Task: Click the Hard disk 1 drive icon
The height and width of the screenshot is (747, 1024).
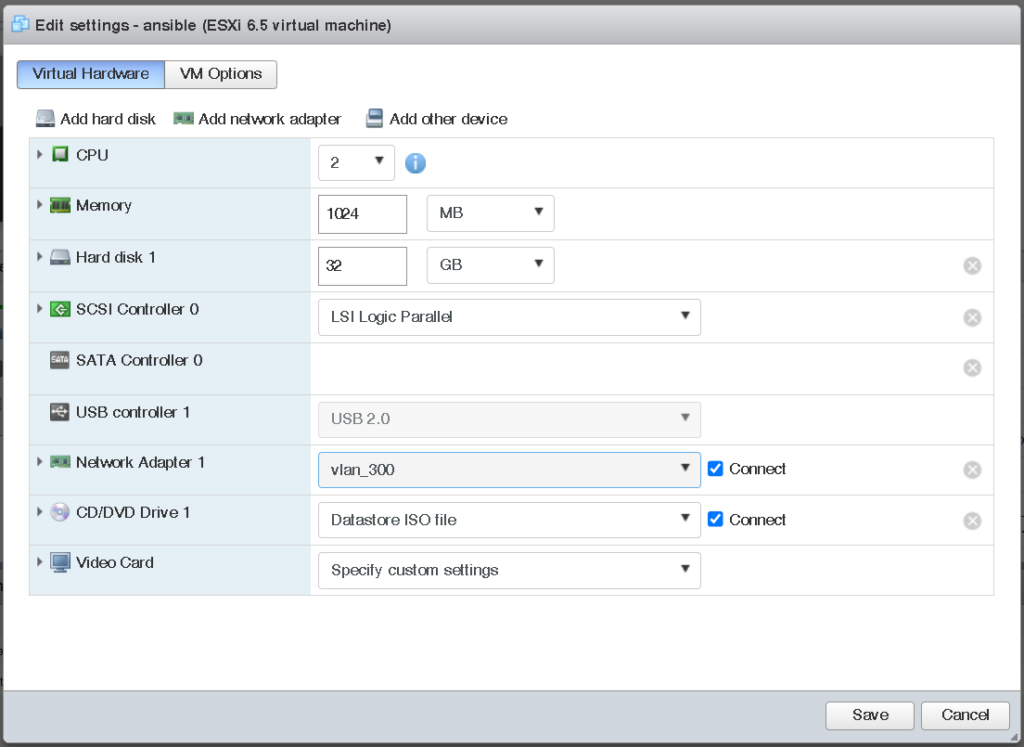Action: coord(60,257)
